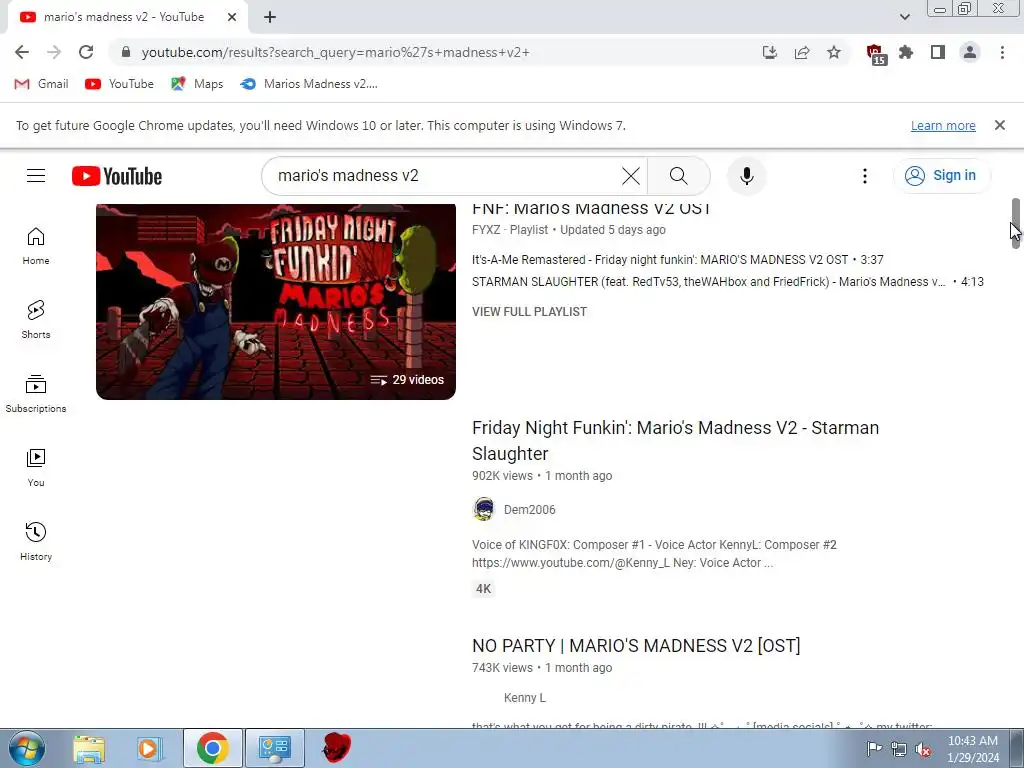
Task: Open the Kenny L channel name
Action: point(524,697)
